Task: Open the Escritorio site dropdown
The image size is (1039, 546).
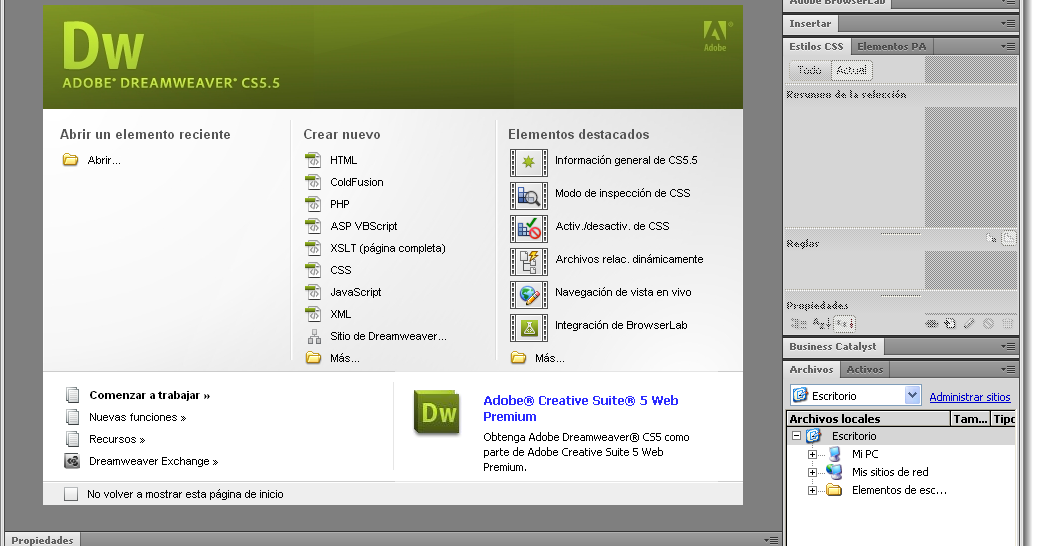Action: pyautogui.click(x=912, y=395)
